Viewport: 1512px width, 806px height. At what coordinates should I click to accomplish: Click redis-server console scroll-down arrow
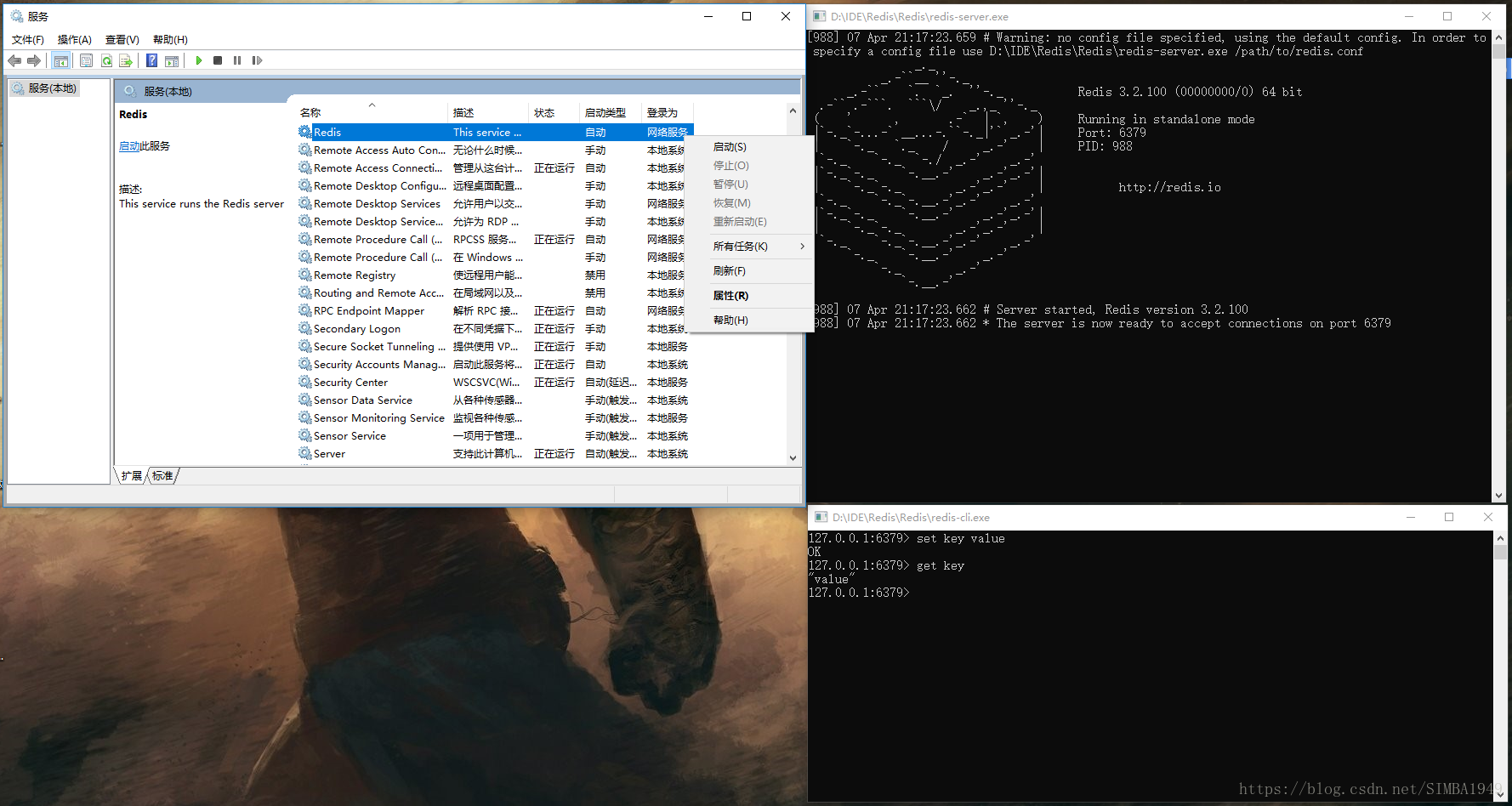pyautogui.click(x=1499, y=495)
